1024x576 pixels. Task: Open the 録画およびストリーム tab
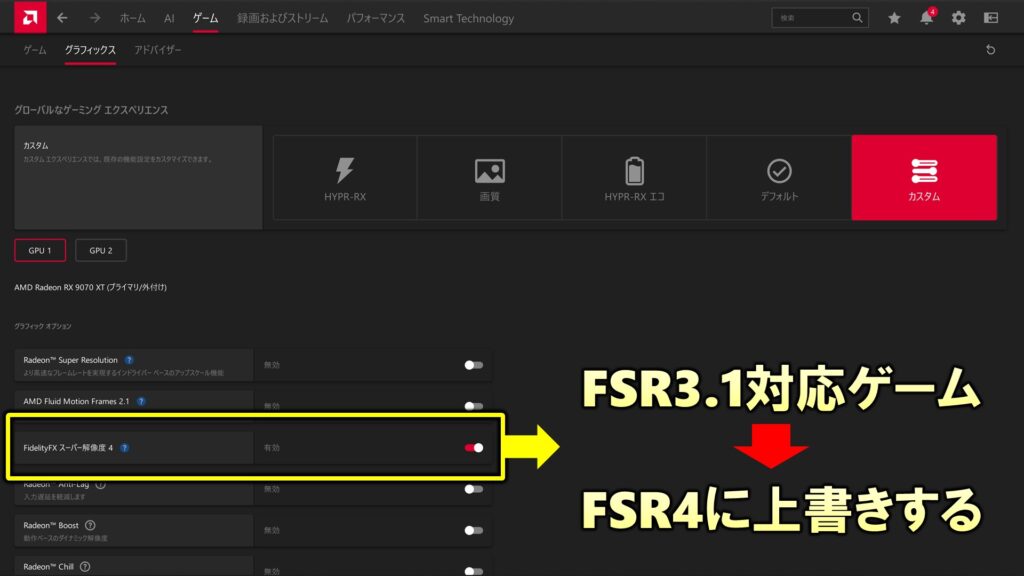[283, 18]
